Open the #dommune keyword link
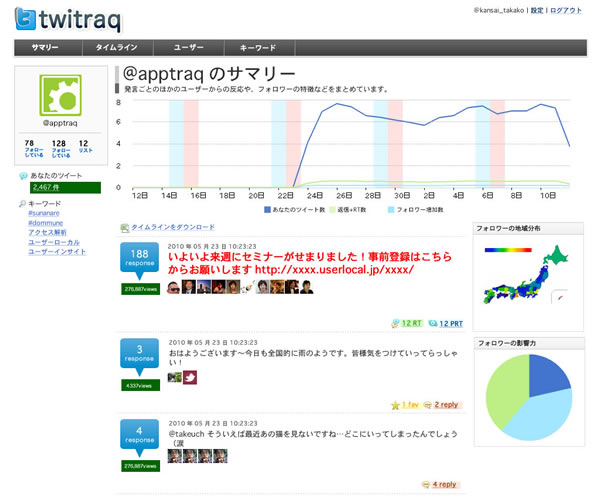This screenshot has width=600, height=499. point(46,223)
